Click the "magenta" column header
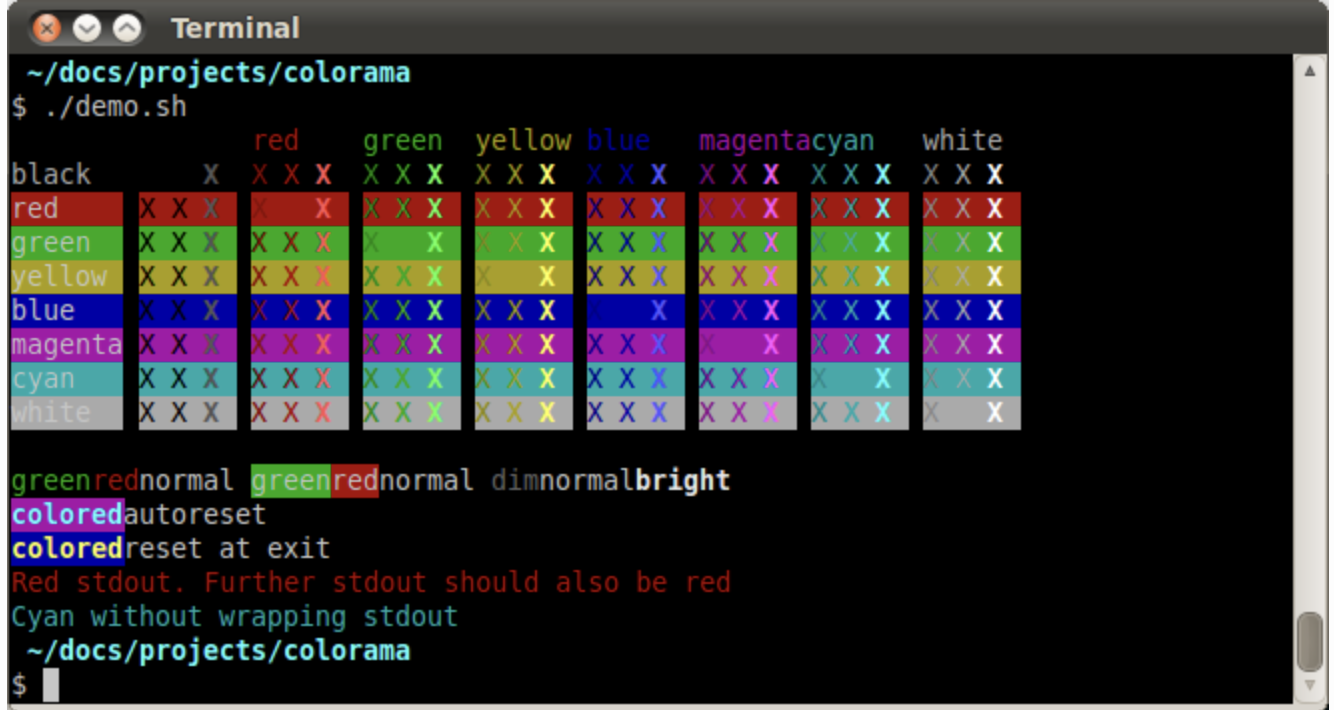The image size is (1334, 710). [x=755, y=140]
